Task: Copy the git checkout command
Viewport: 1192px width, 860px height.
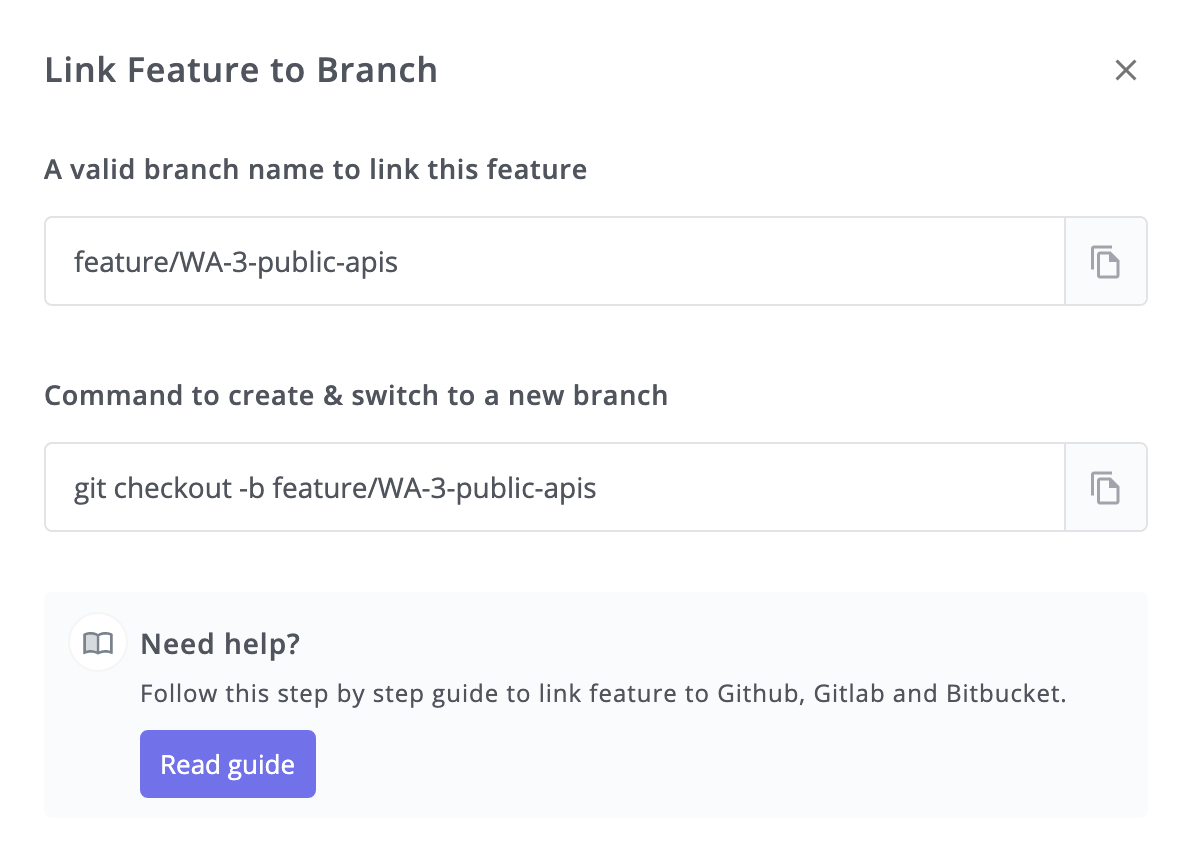Action: 1105,488
